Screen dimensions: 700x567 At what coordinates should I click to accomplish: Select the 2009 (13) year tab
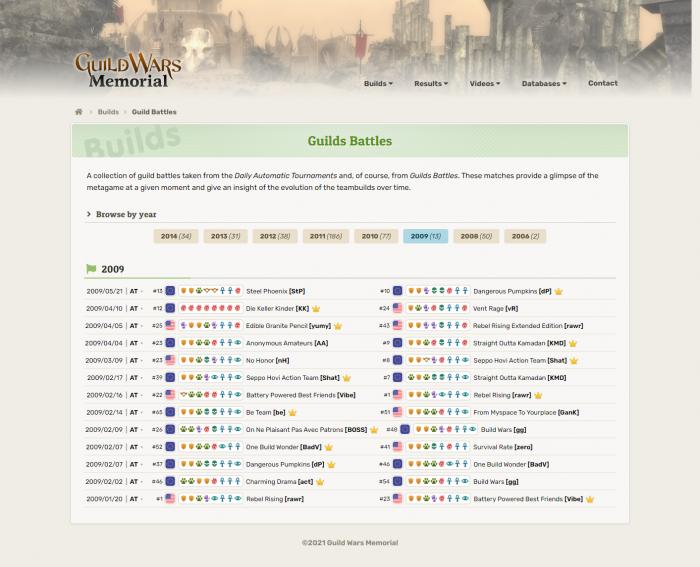425,236
